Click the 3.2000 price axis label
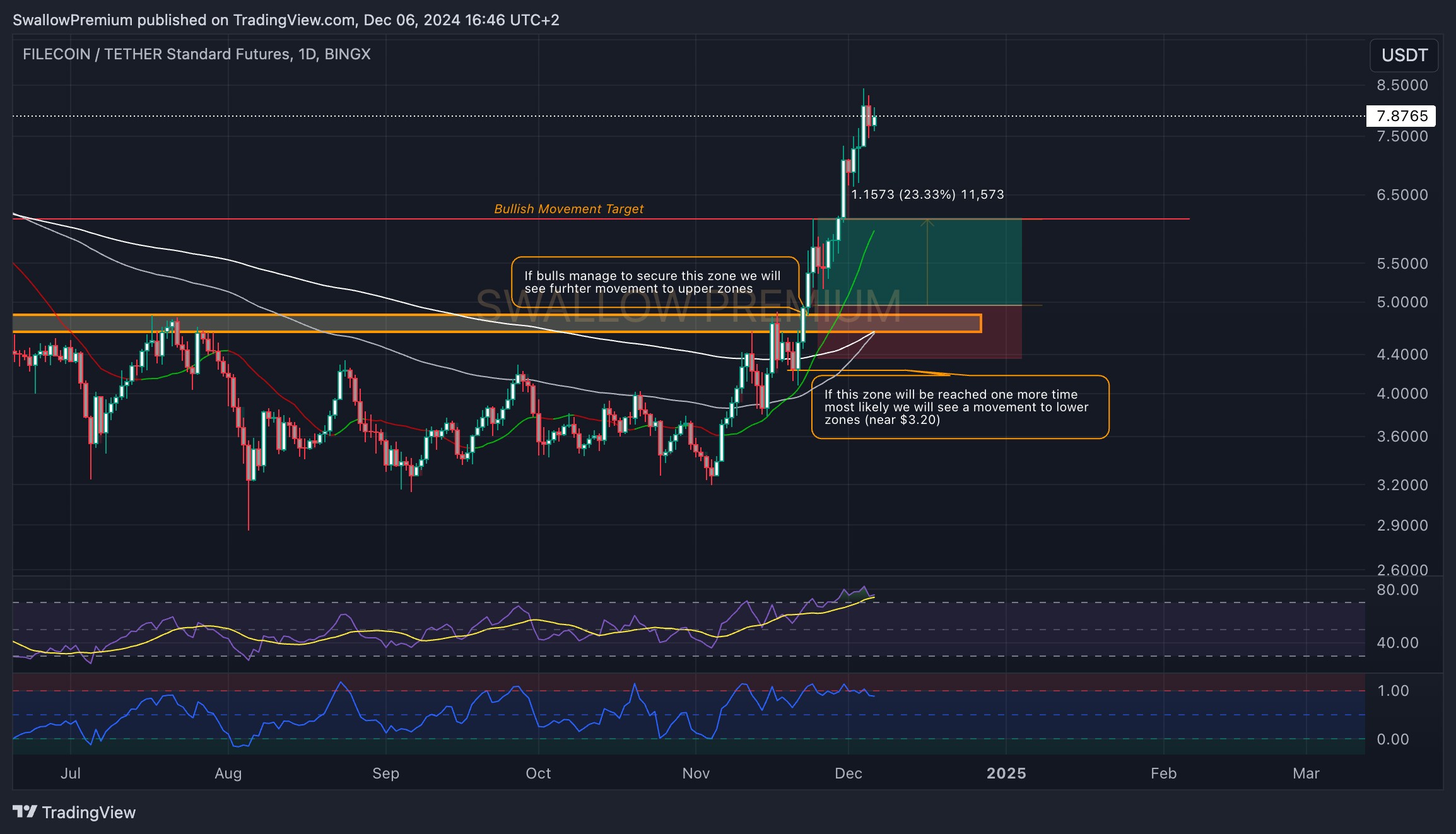 (x=1402, y=485)
